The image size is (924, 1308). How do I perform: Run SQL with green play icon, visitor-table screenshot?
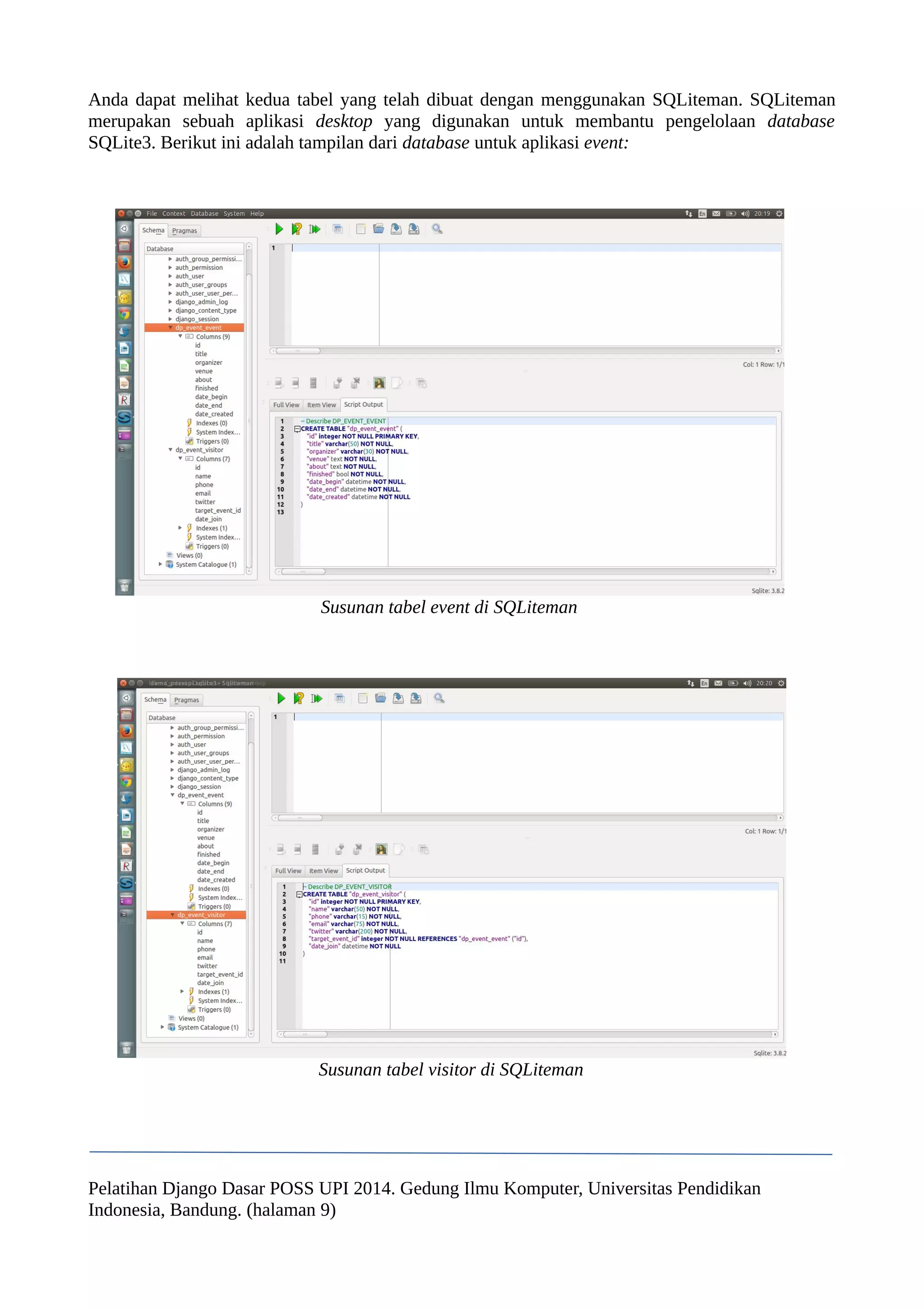(281, 698)
